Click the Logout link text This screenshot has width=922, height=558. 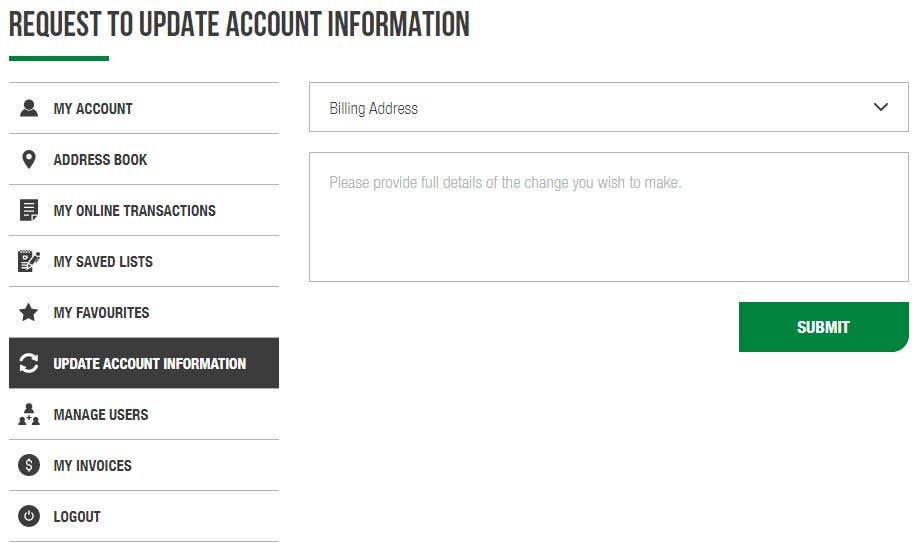pos(77,517)
